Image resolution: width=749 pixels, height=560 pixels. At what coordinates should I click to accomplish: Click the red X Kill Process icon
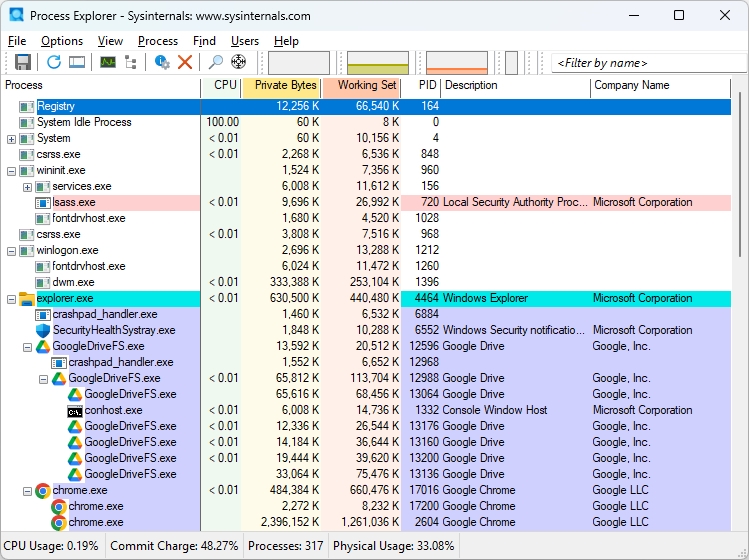[x=185, y=63]
